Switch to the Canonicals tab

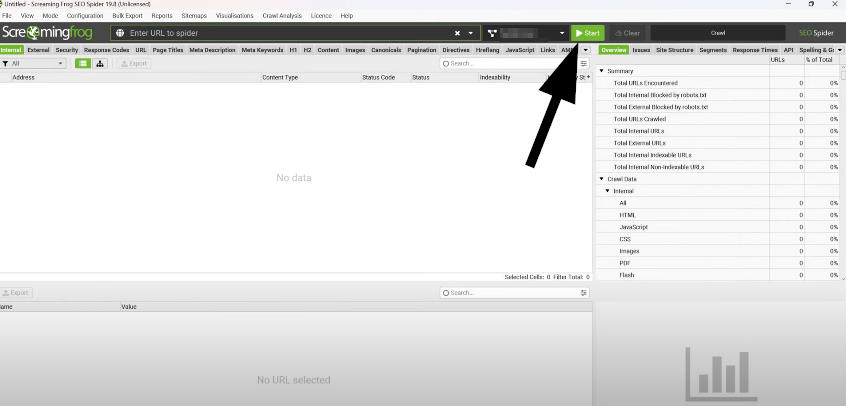pyautogui.click(x=386, y=50)
